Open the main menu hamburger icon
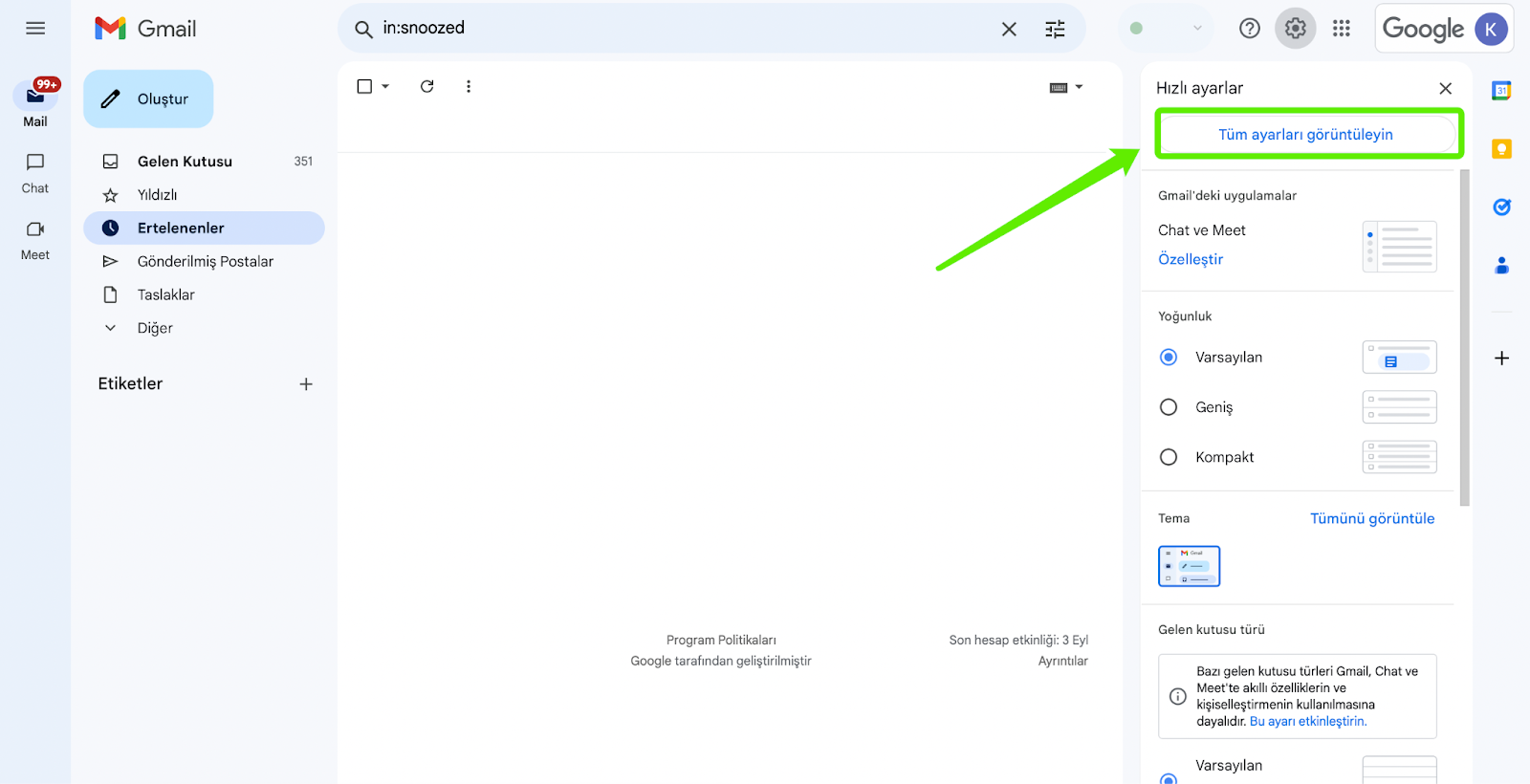 pyautogui.click(x=35, y=29)
